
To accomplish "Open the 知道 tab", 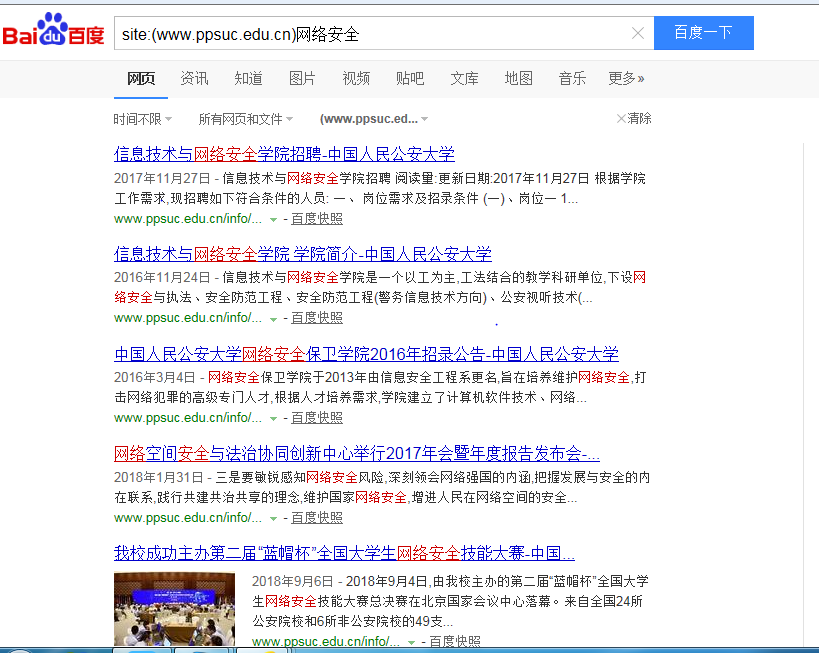I will click(x=248, y=79).
